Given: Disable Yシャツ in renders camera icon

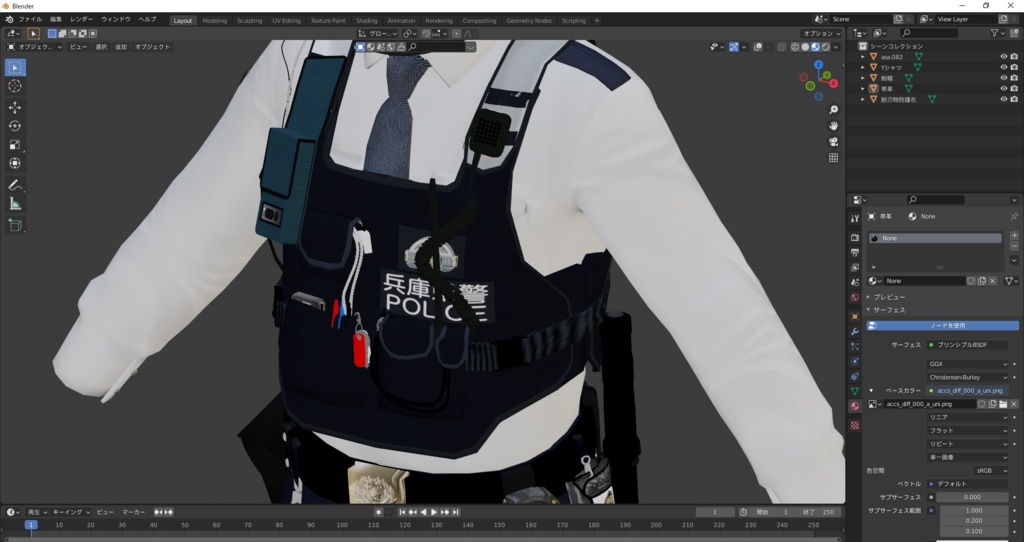Looking at the screenshot, I should point(1014,67).
